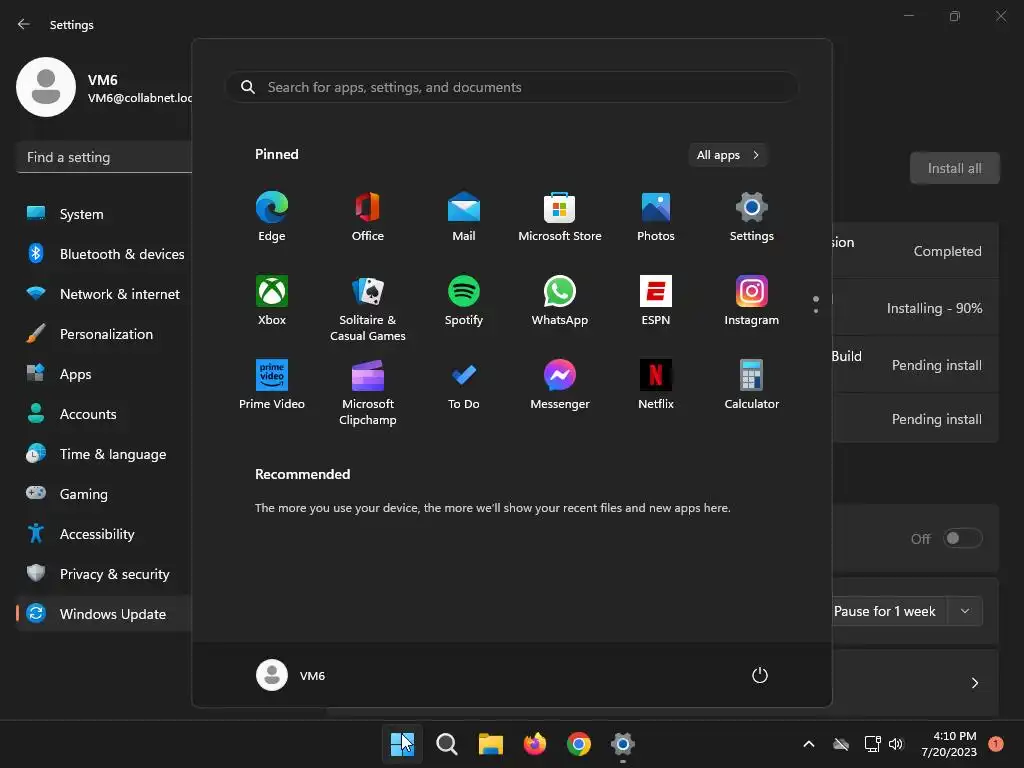Toggle the Off switch in Windows Update
This screenshot has width=1024, height=768.
[963, 538]
